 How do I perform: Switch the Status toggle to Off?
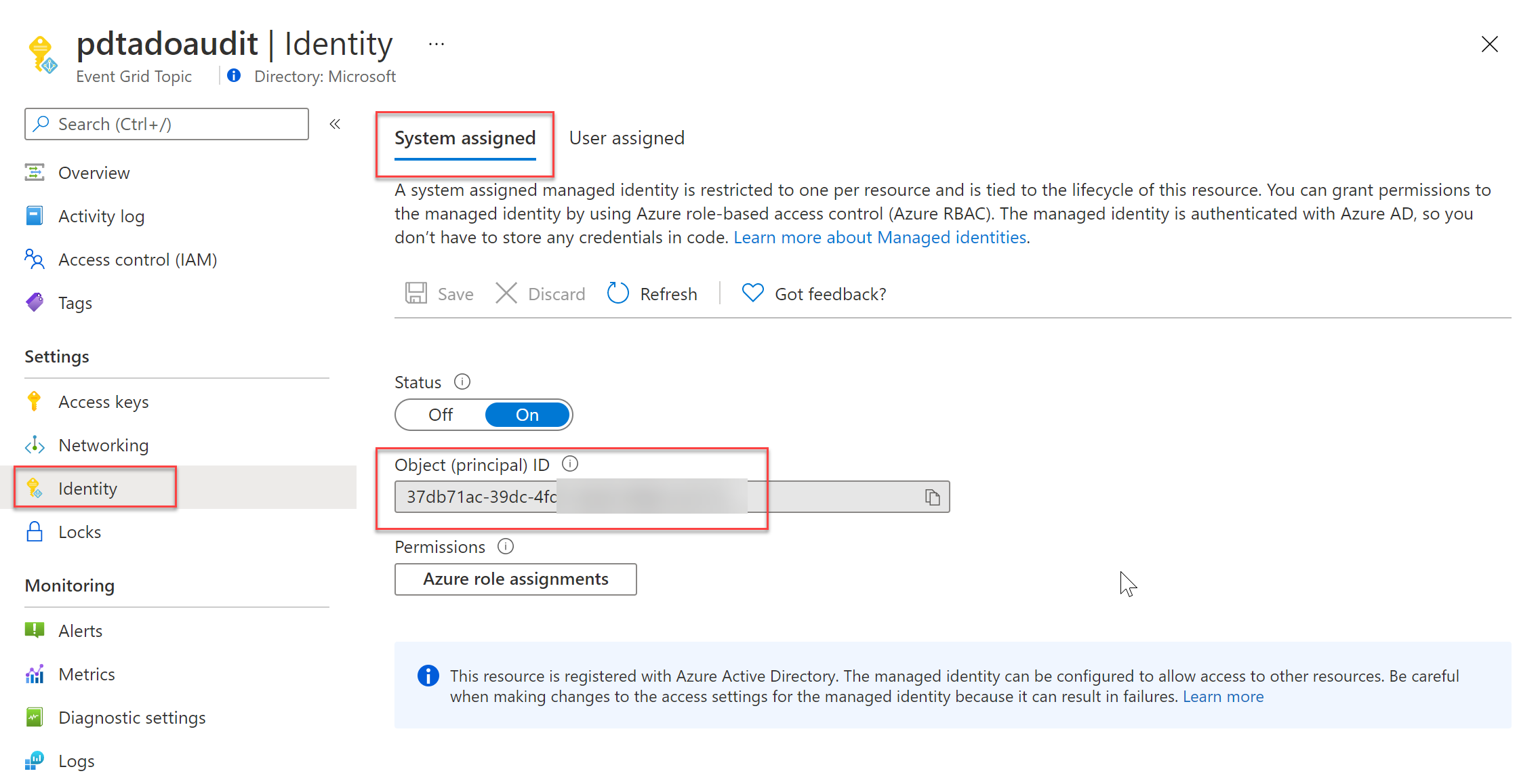point(441,415)
